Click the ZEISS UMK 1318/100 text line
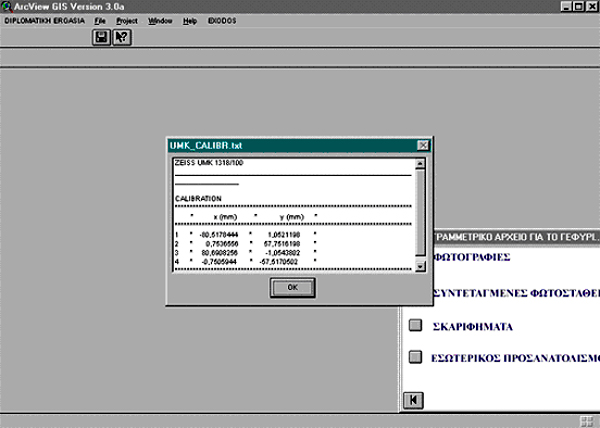Viewport: 600px width, 428px height. click(209, 163)
